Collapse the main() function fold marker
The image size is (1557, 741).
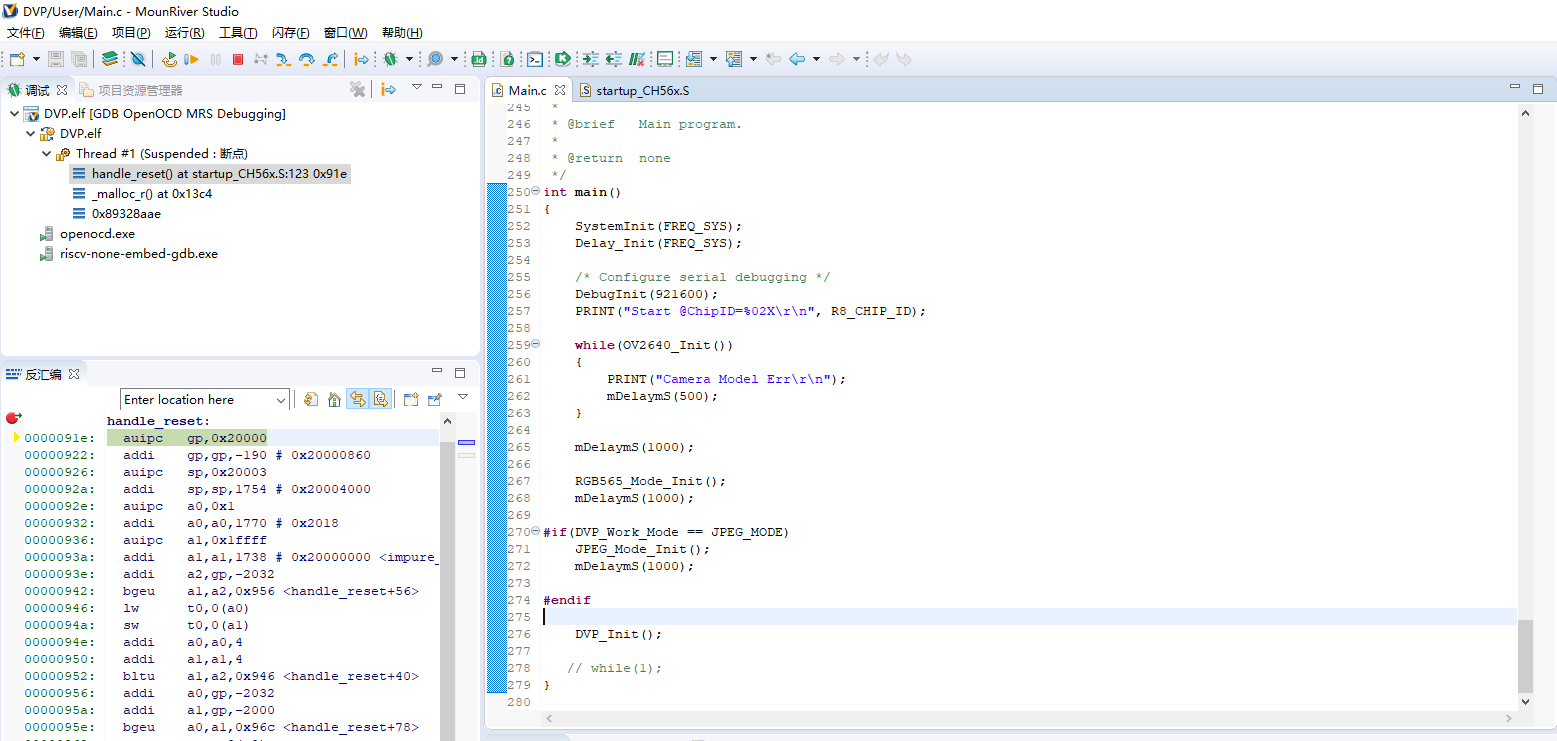click(536, 192)
